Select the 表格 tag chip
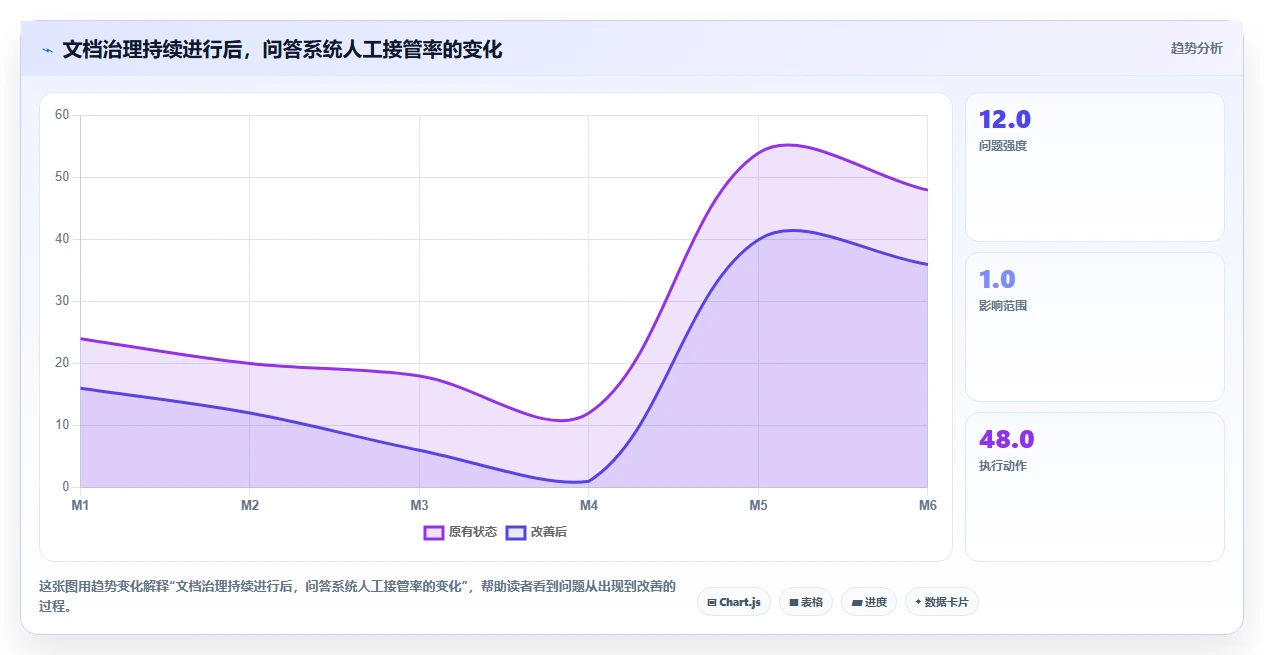The width and height of the screenshot is (1264, 655). (x=806, y=602)
